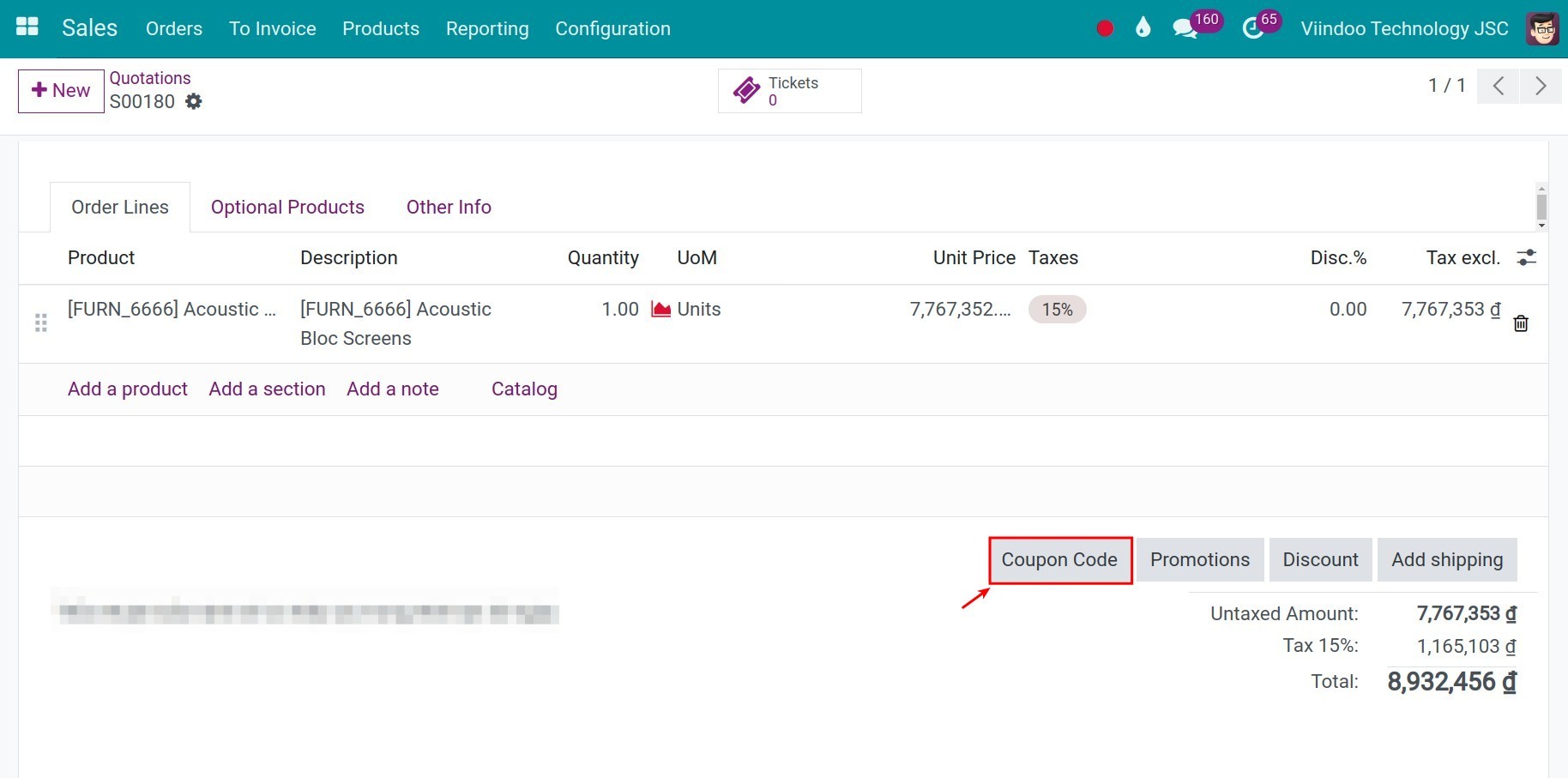Edit the discount 0.00 cell
The height and width of the screenshot is (778, 1568).
1348,309
